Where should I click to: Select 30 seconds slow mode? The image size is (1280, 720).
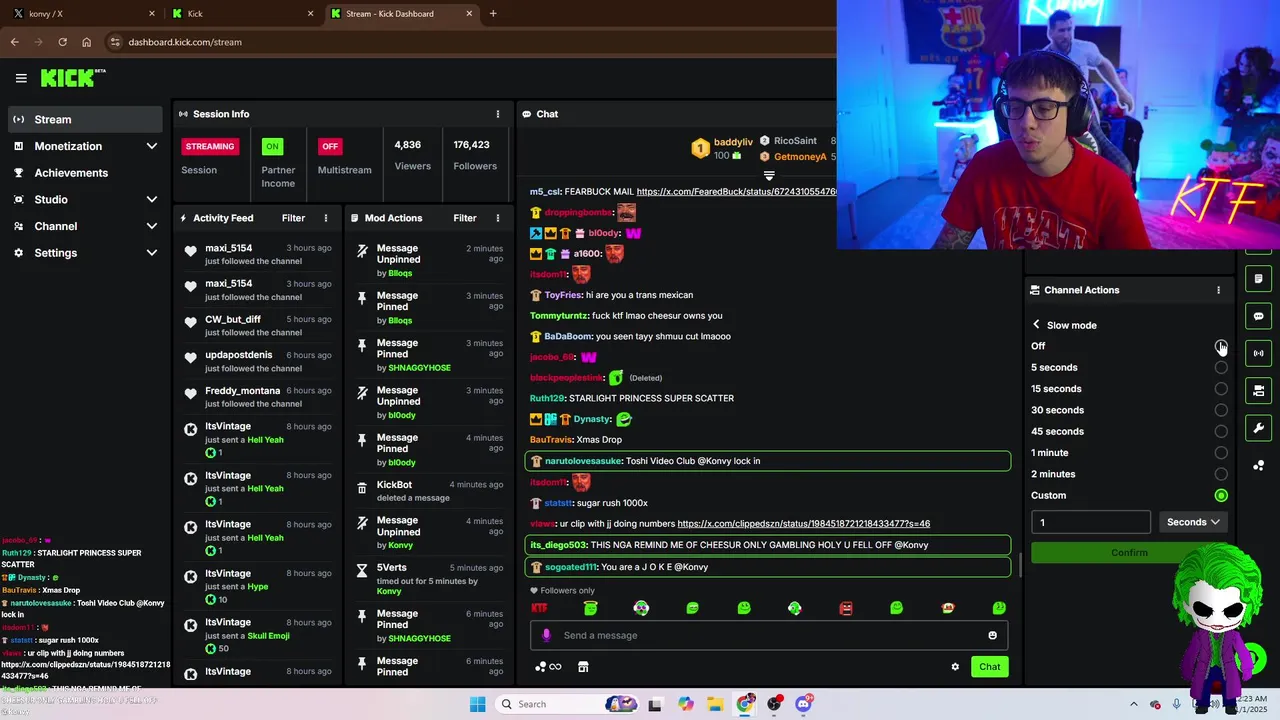[x=1221, y=410]
